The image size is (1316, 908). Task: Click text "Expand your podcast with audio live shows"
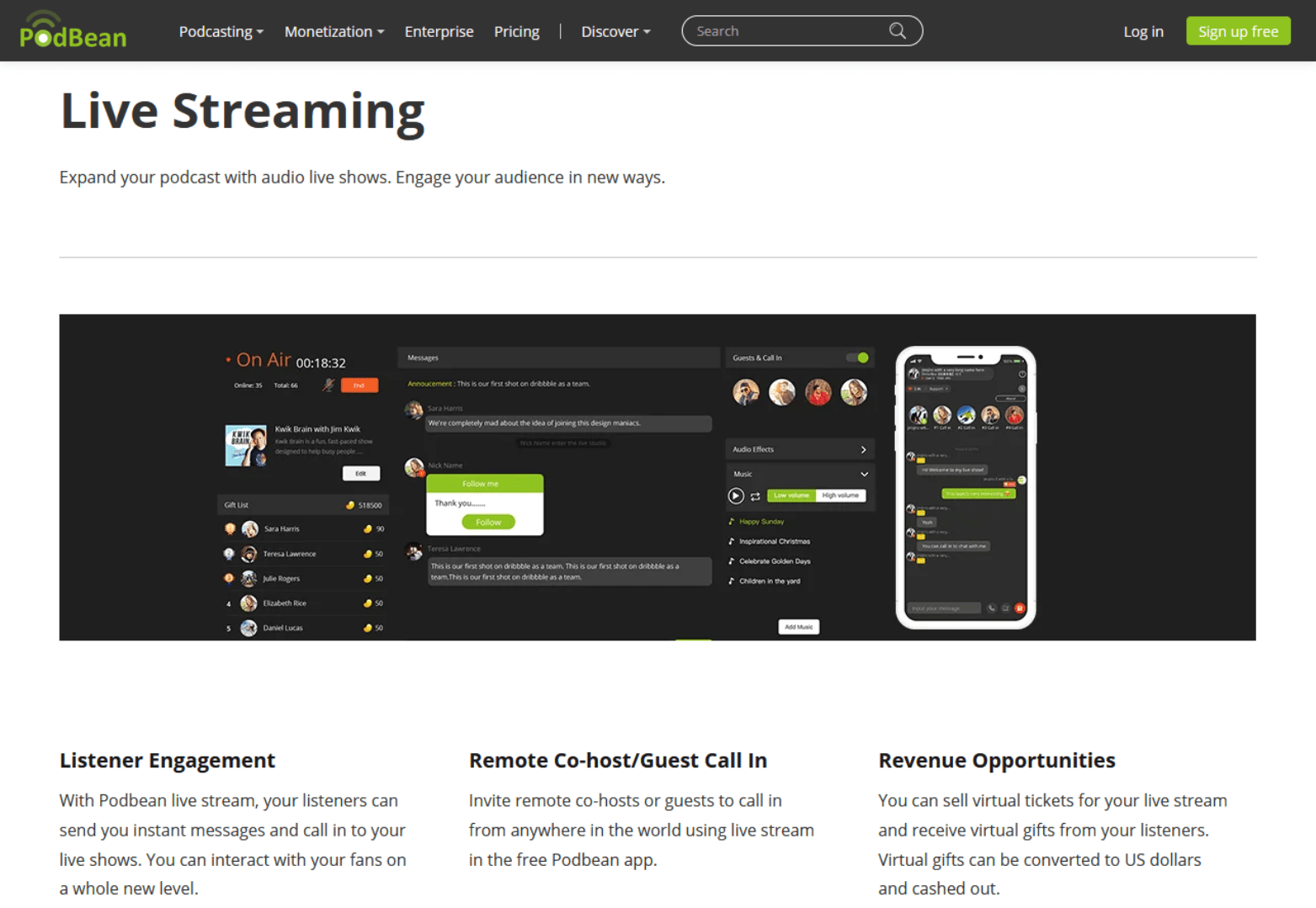[225, 178]
